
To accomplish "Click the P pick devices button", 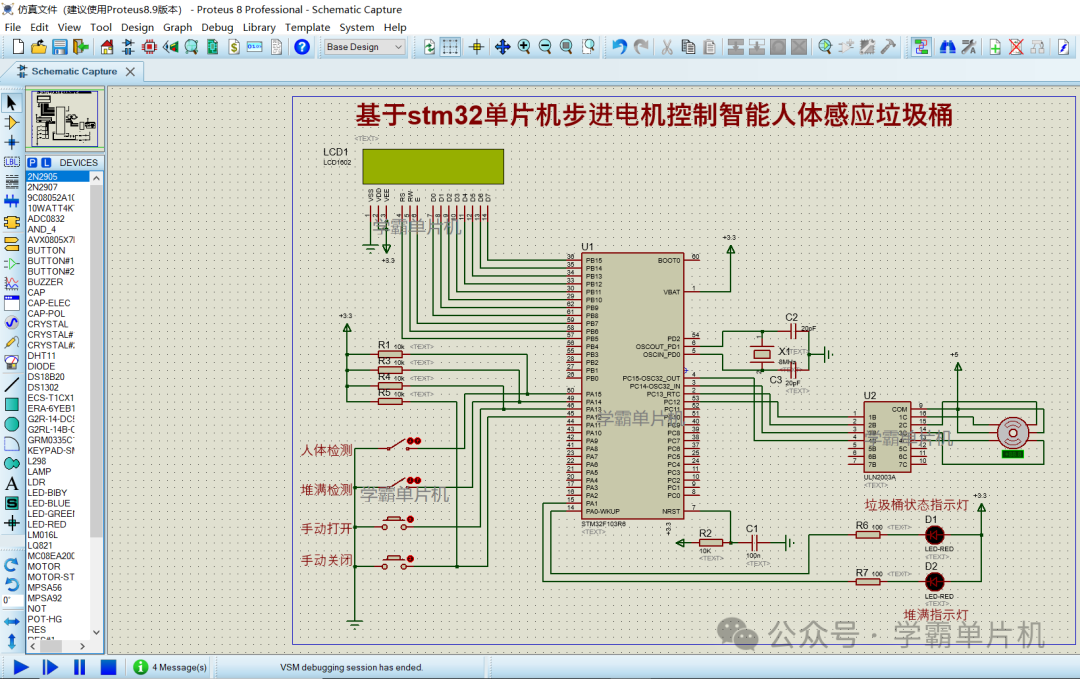I will click(x=32, y=163).
